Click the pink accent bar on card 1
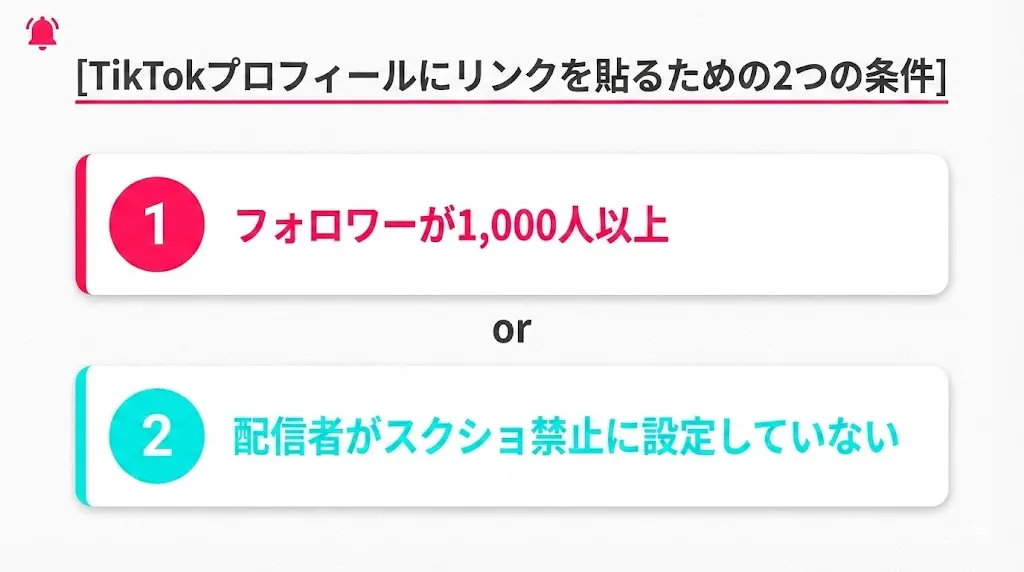The height and width of the screenshot is (572, 1024). coord(81,225)
